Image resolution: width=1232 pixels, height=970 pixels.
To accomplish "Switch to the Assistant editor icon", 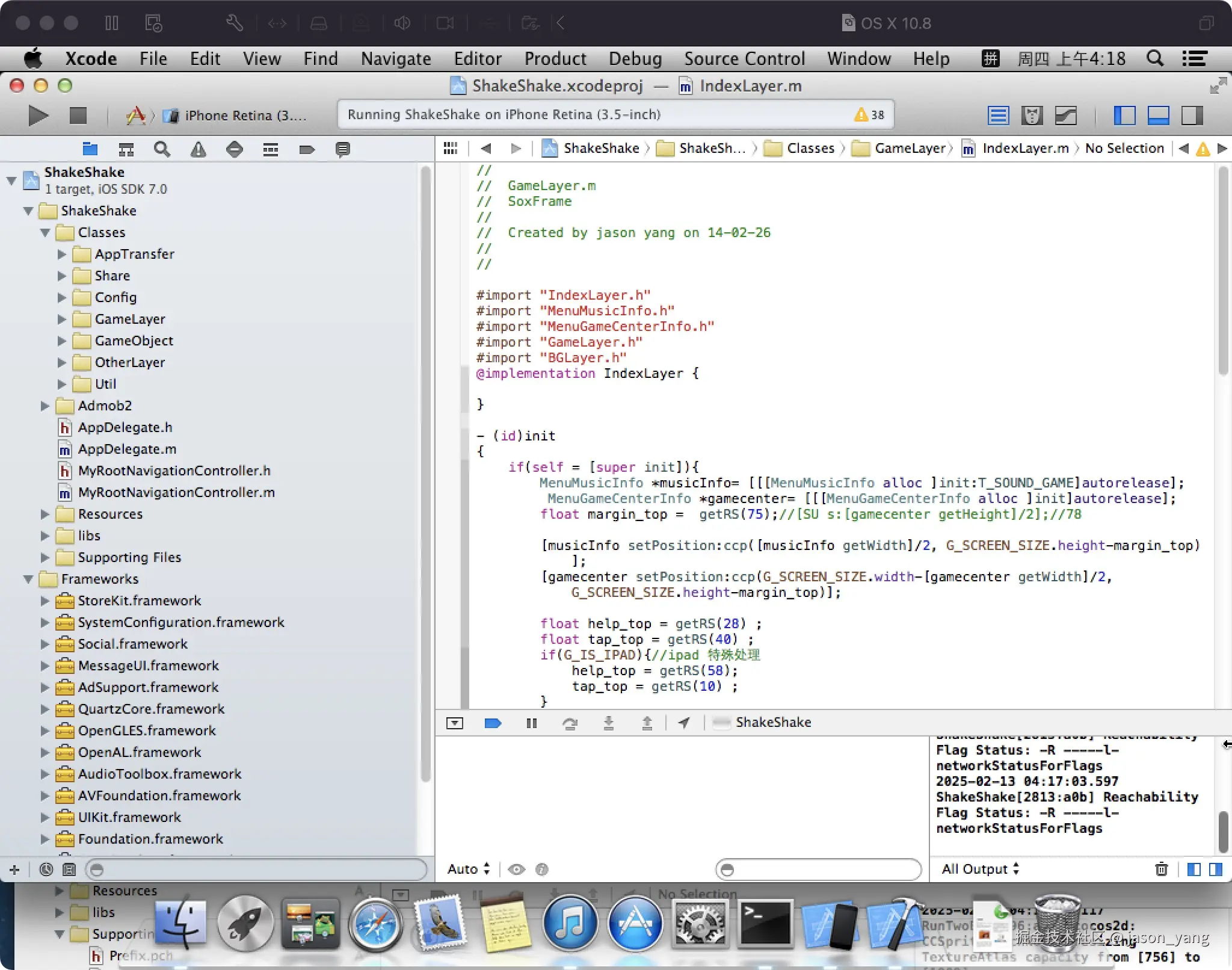I will point(1032,115).
